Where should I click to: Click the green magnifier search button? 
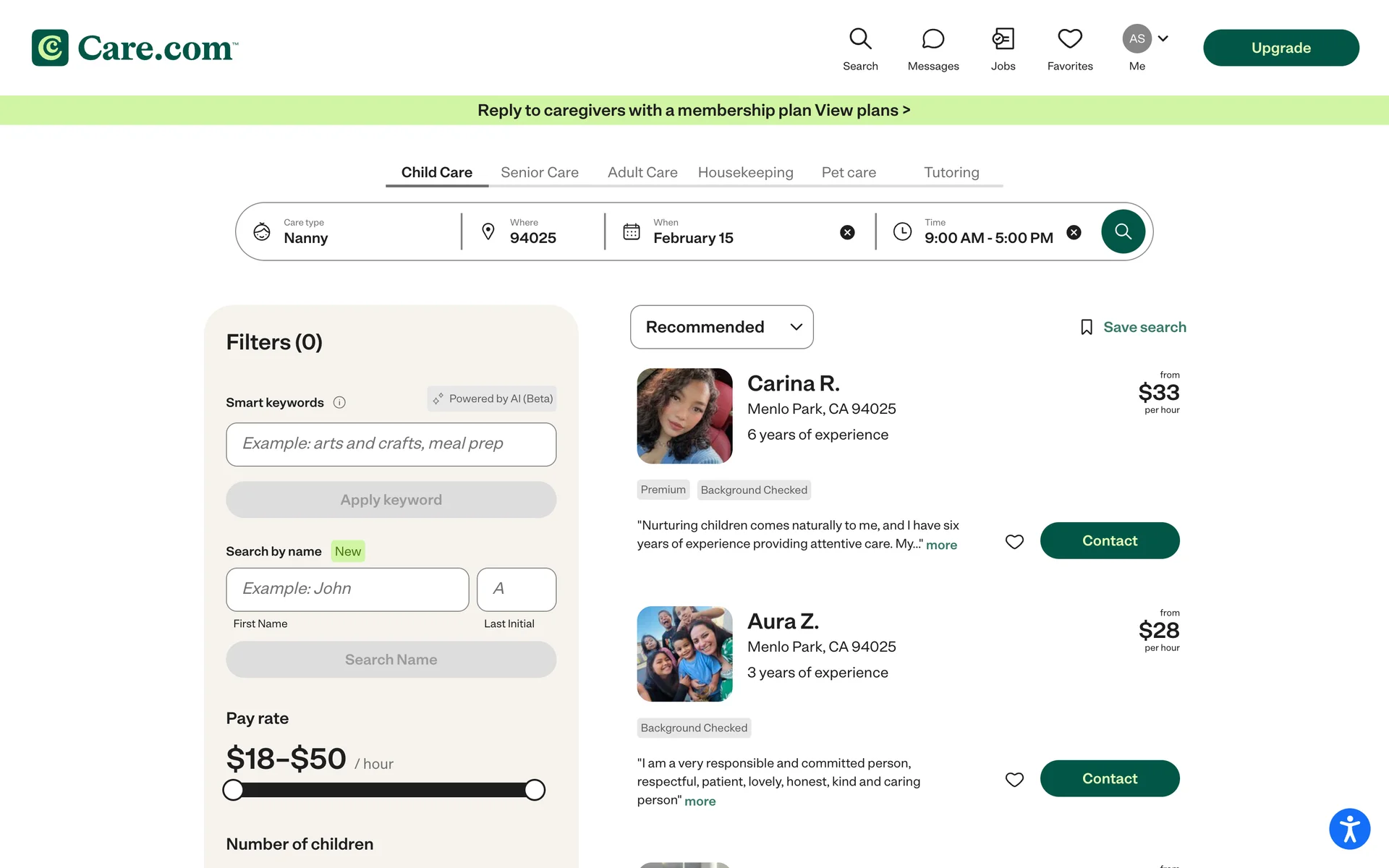pyautogui.click(x=1123, y=231)
